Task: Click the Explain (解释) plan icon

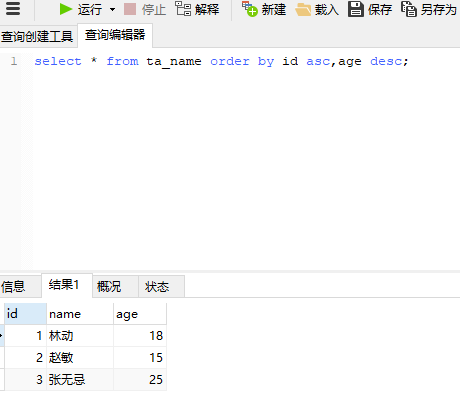Action: (x=183, y=9)
